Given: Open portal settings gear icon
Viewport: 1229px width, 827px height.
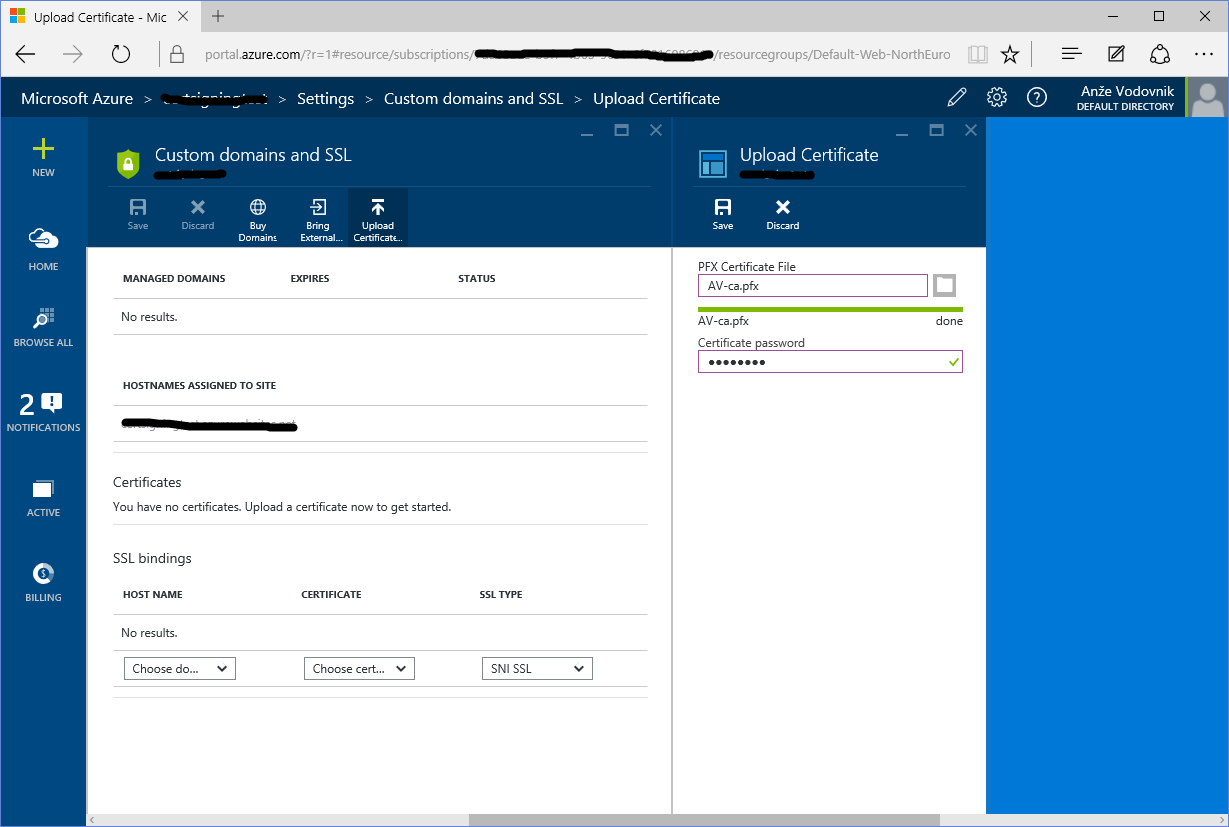Looking at the screenshot, I should (997, 97).
